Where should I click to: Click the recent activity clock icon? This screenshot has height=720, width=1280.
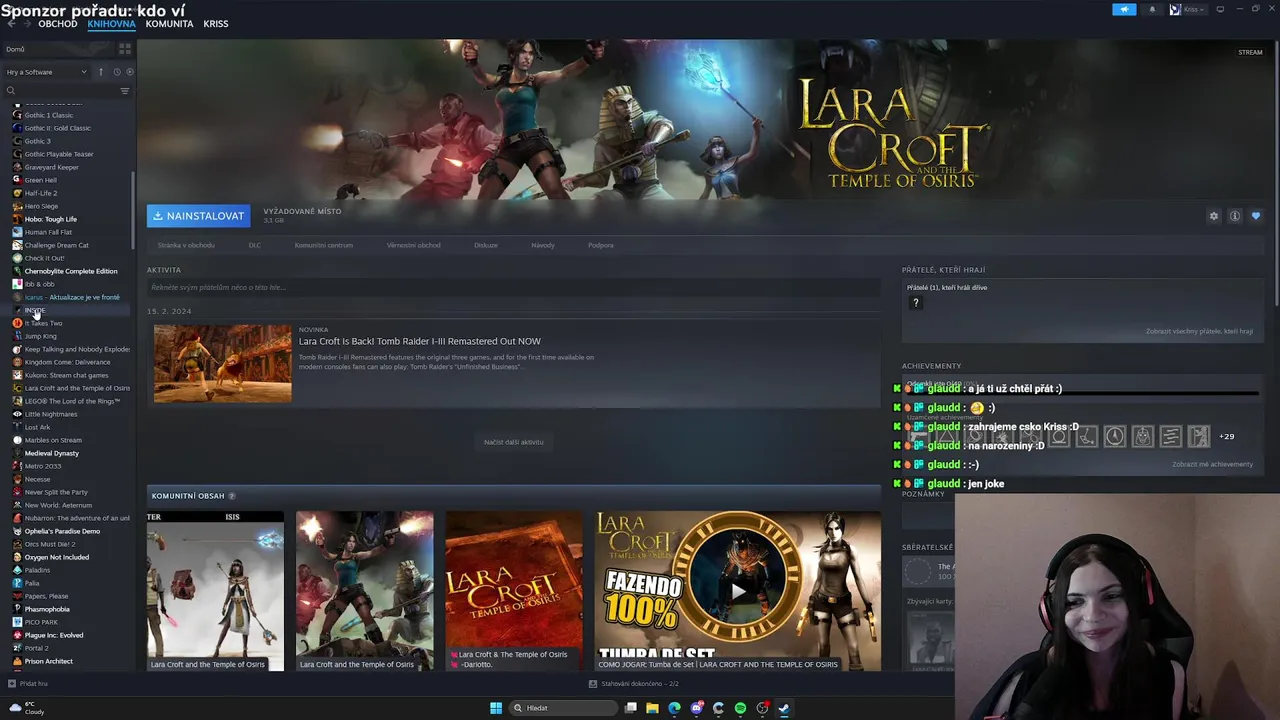click(117, 72)
